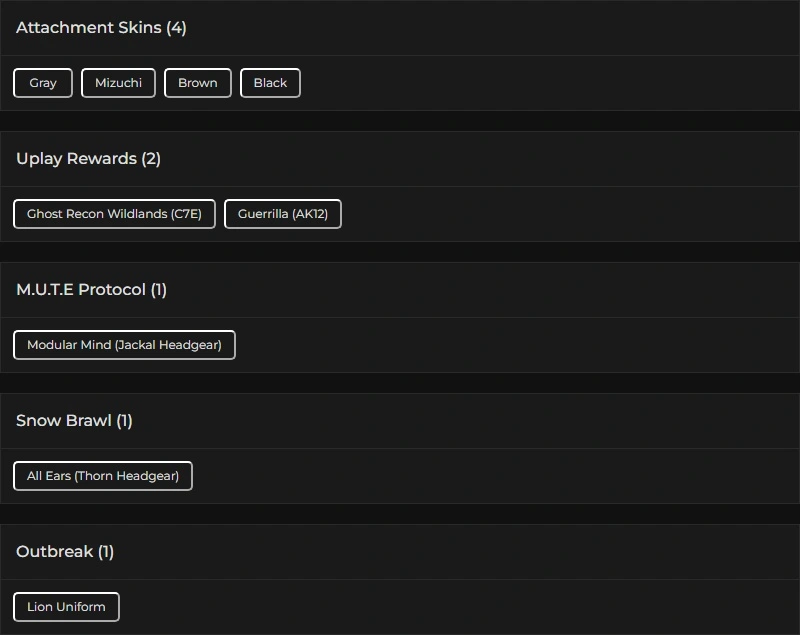Select the Gray attachment skin tag
The height and width of the screenshot is (635, 800).
coord(43,83)
